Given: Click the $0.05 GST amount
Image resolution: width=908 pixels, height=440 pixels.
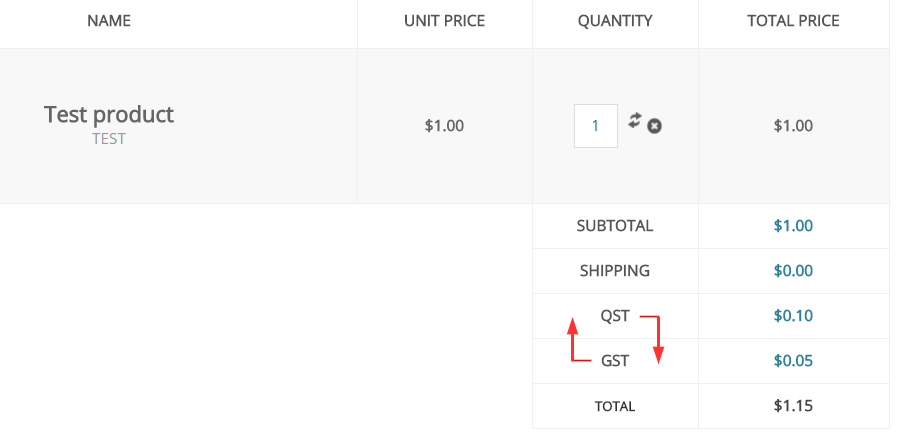Looking at the screenshot, I should pyautogui.click(x=793, y=361).
